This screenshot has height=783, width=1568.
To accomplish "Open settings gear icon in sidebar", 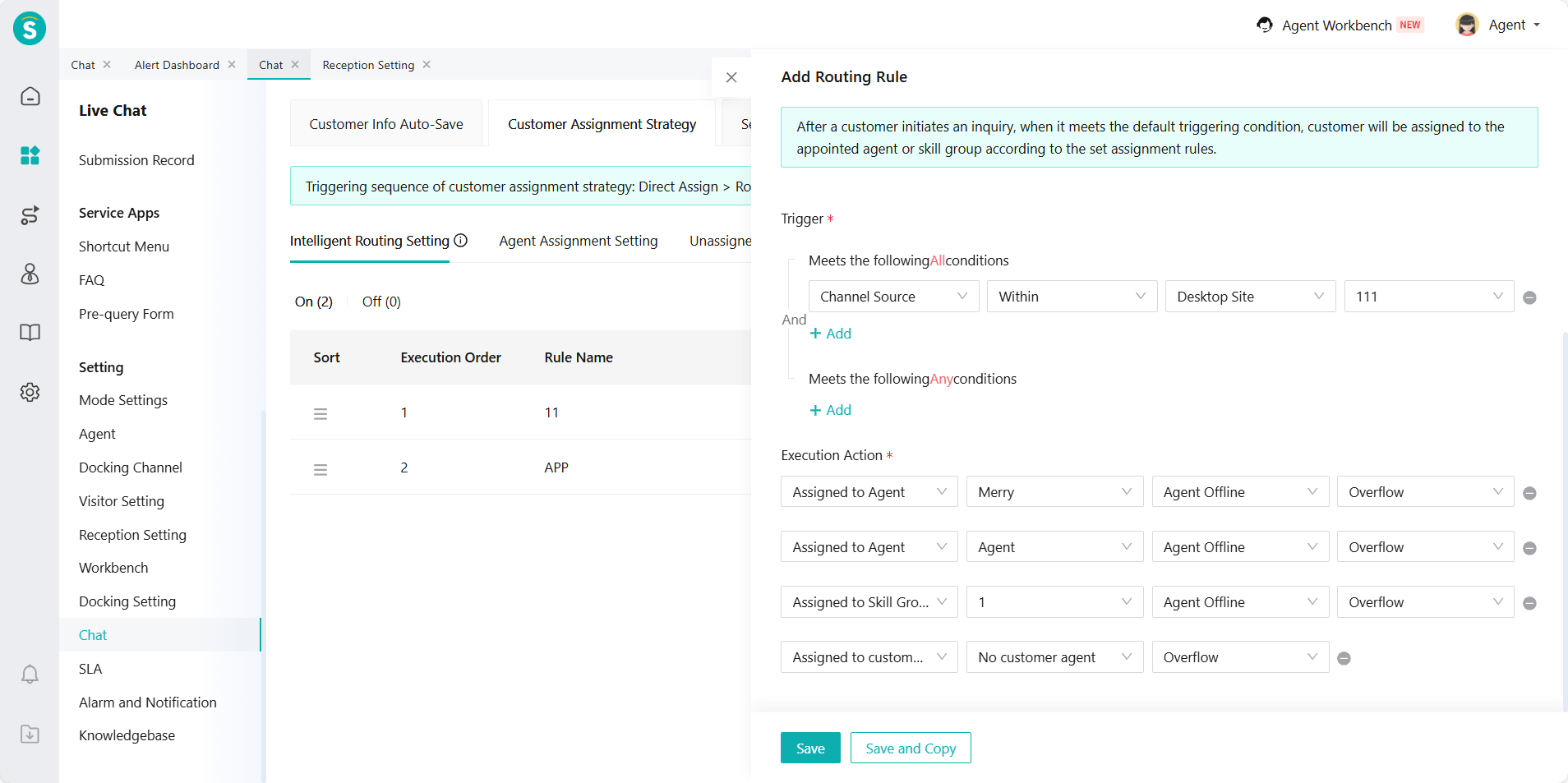I will tap(30, 392).
